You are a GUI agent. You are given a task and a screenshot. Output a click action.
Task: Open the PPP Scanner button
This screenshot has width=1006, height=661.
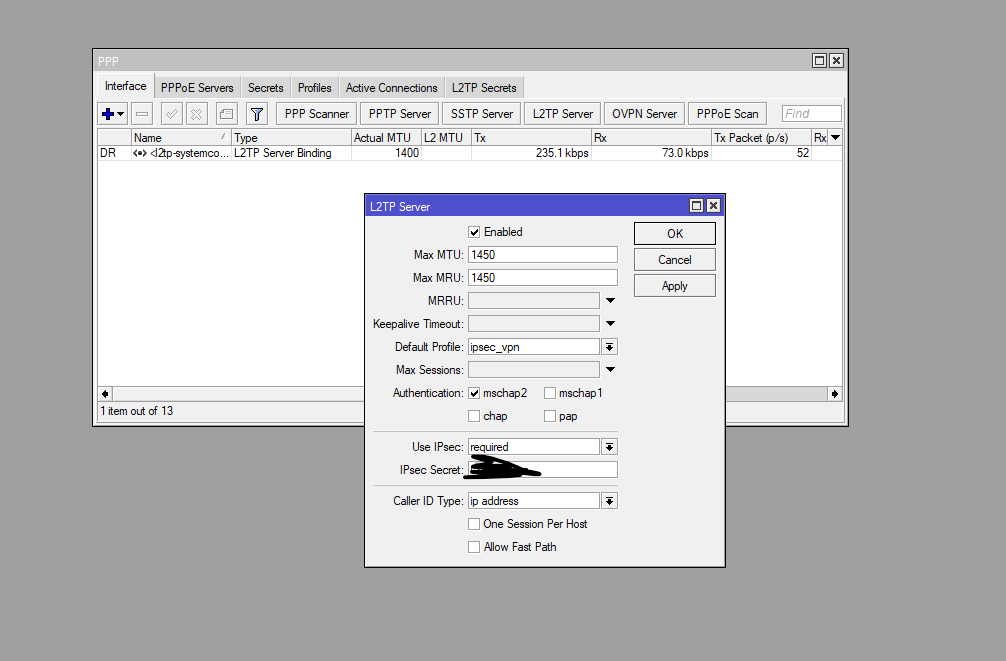pyautogui.click(x=316, y=114)
